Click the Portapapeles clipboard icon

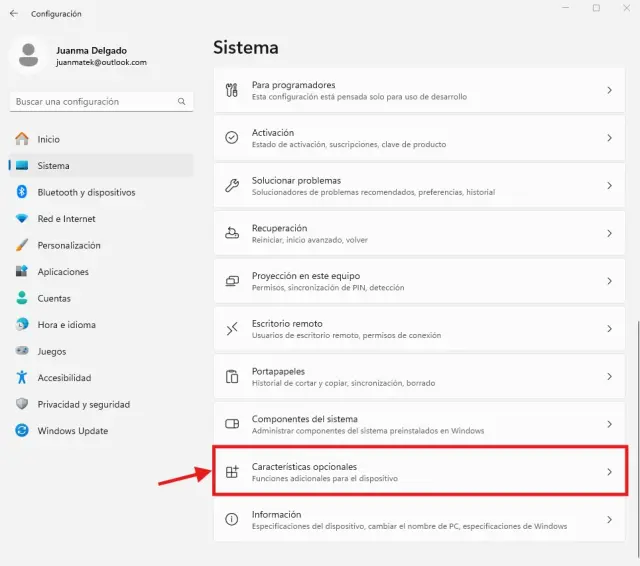tap(232, 377)
